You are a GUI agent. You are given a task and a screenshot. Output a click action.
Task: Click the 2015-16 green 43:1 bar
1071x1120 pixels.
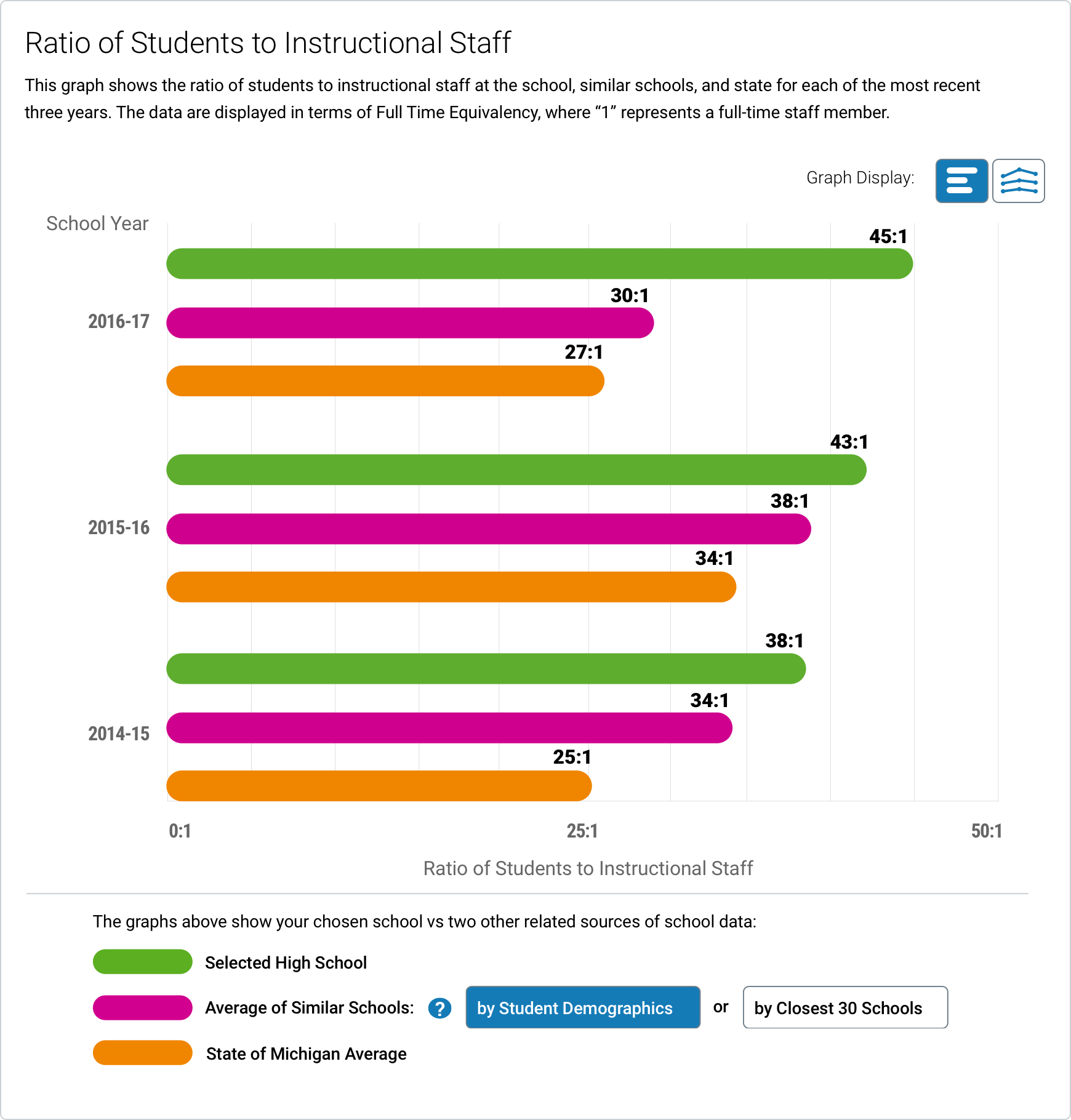tap(516, 470)
